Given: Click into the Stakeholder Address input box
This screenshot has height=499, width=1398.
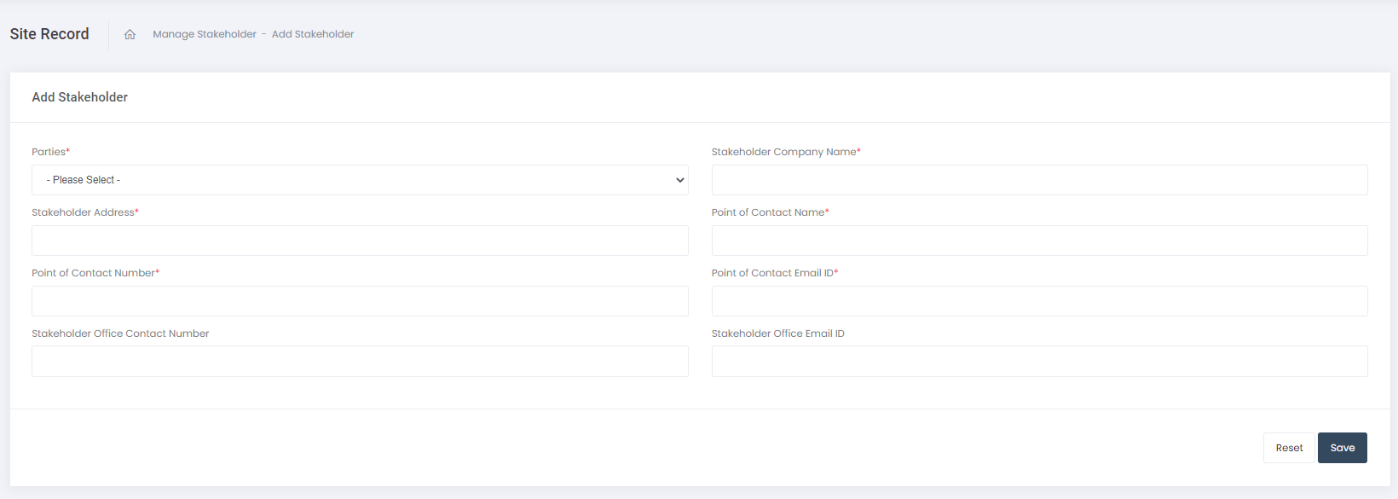Looking at the screenshot, I should coord(360,241).
